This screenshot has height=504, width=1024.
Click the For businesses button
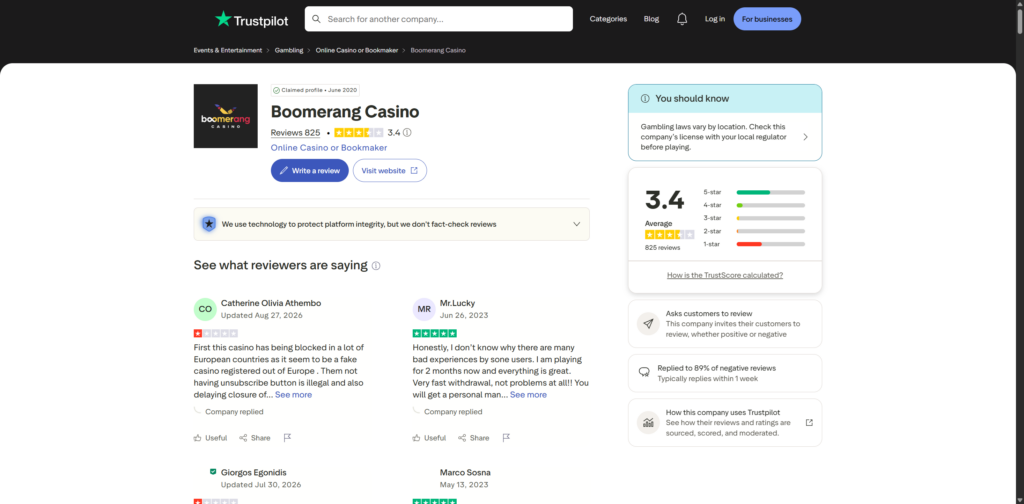[x=767, y=19]
